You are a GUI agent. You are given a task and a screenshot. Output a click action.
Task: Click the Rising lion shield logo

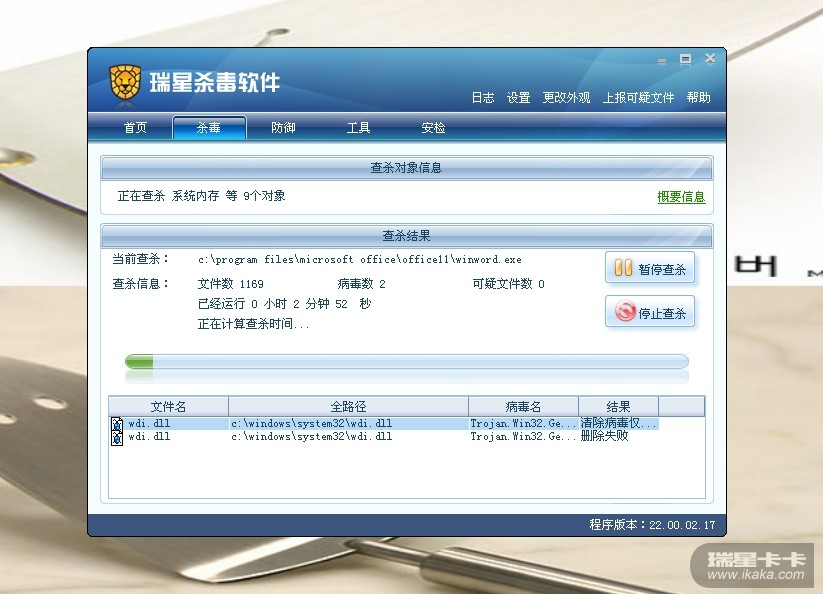(x=125, y=82)
